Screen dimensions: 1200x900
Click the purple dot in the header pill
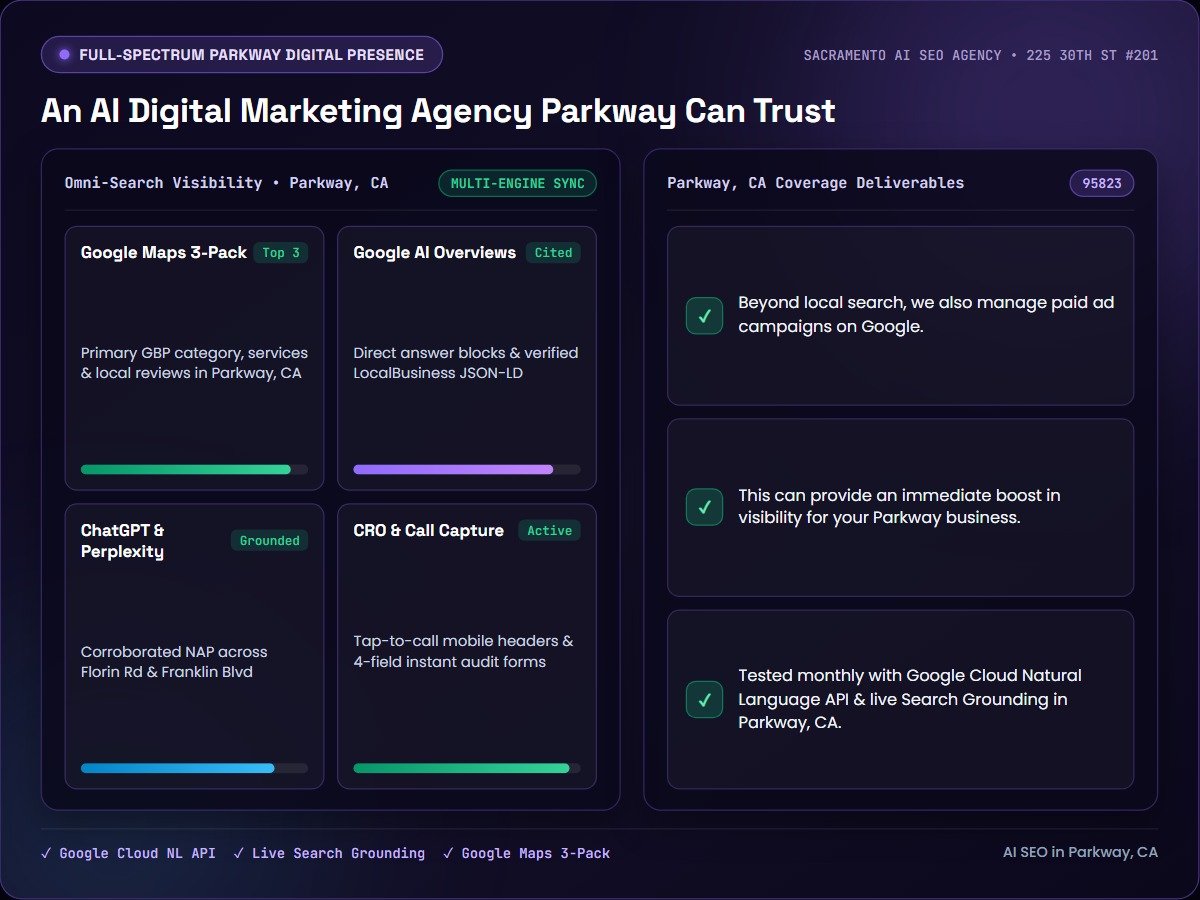point(65,55)
